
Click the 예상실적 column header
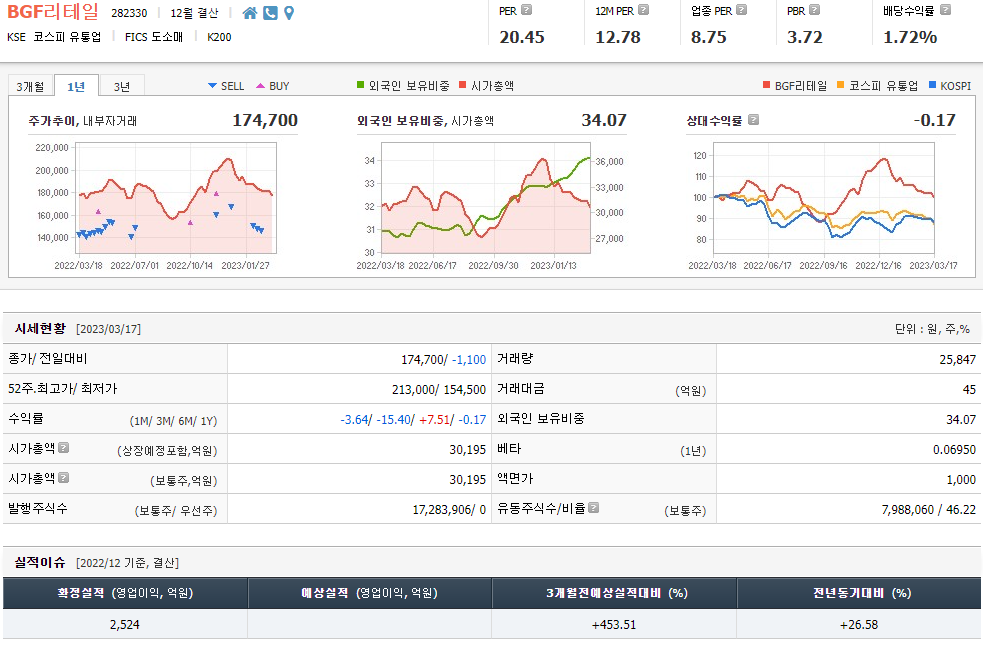point(369,593)
